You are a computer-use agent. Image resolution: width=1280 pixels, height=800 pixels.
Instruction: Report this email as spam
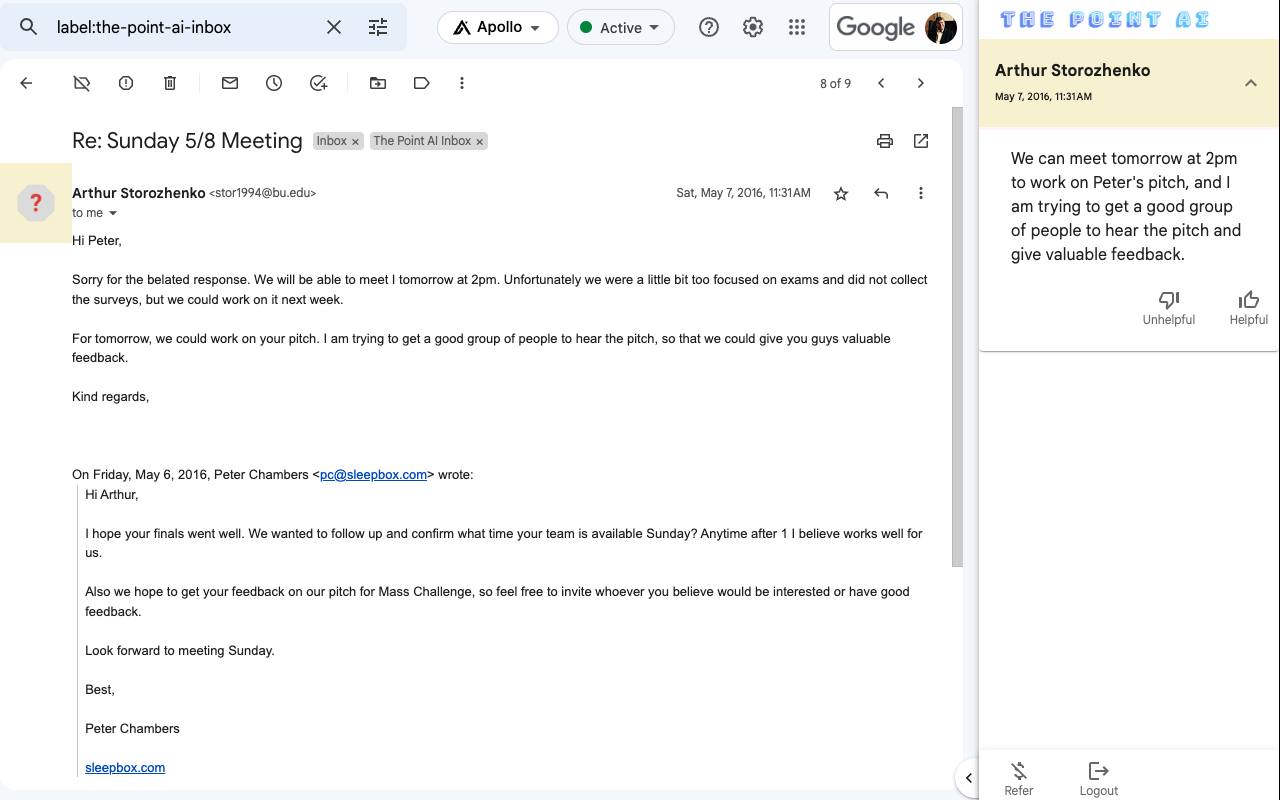pyautogui.click(x=126, y=83)
